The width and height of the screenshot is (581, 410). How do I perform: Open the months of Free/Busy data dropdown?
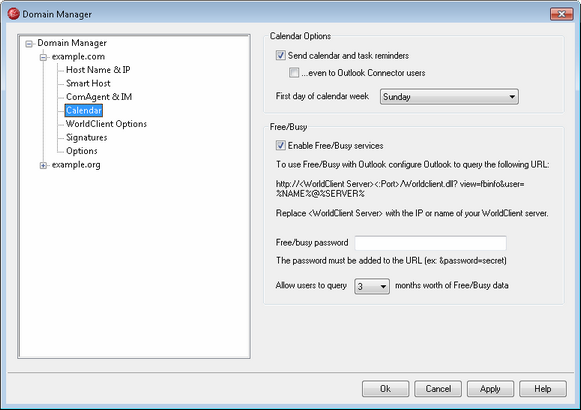point(372,286)
